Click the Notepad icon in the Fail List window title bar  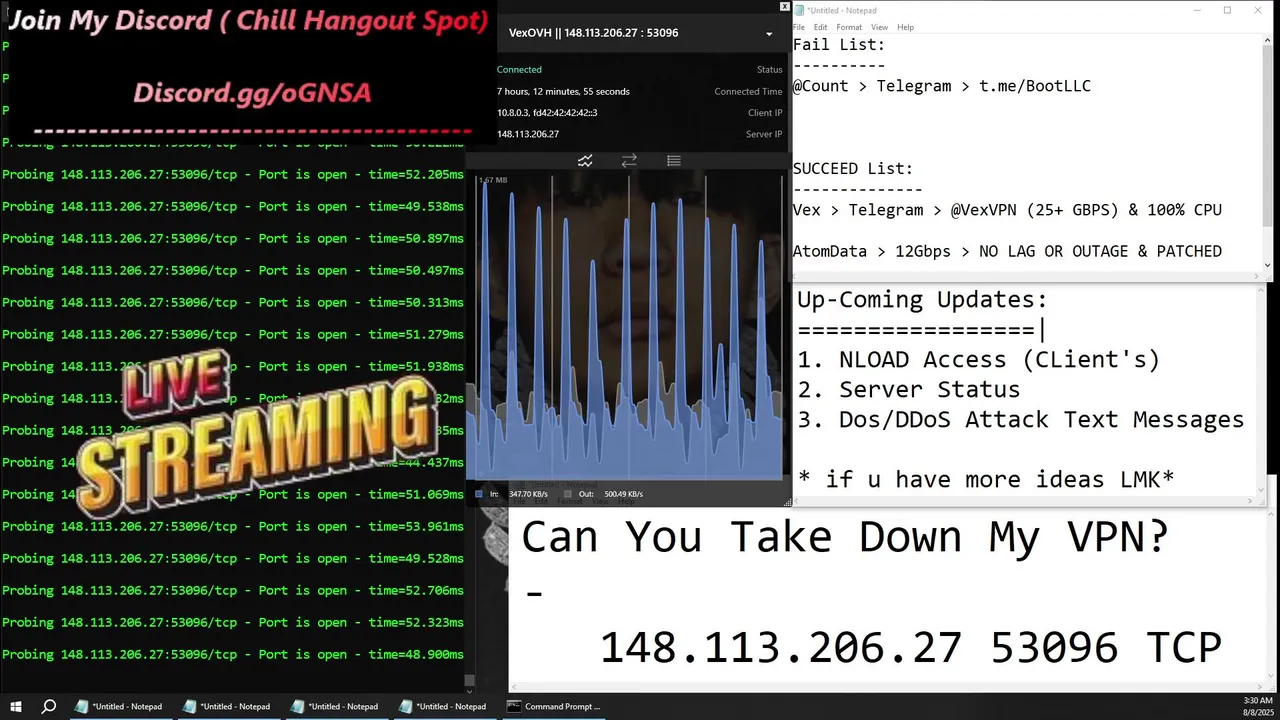coord(799,10)
